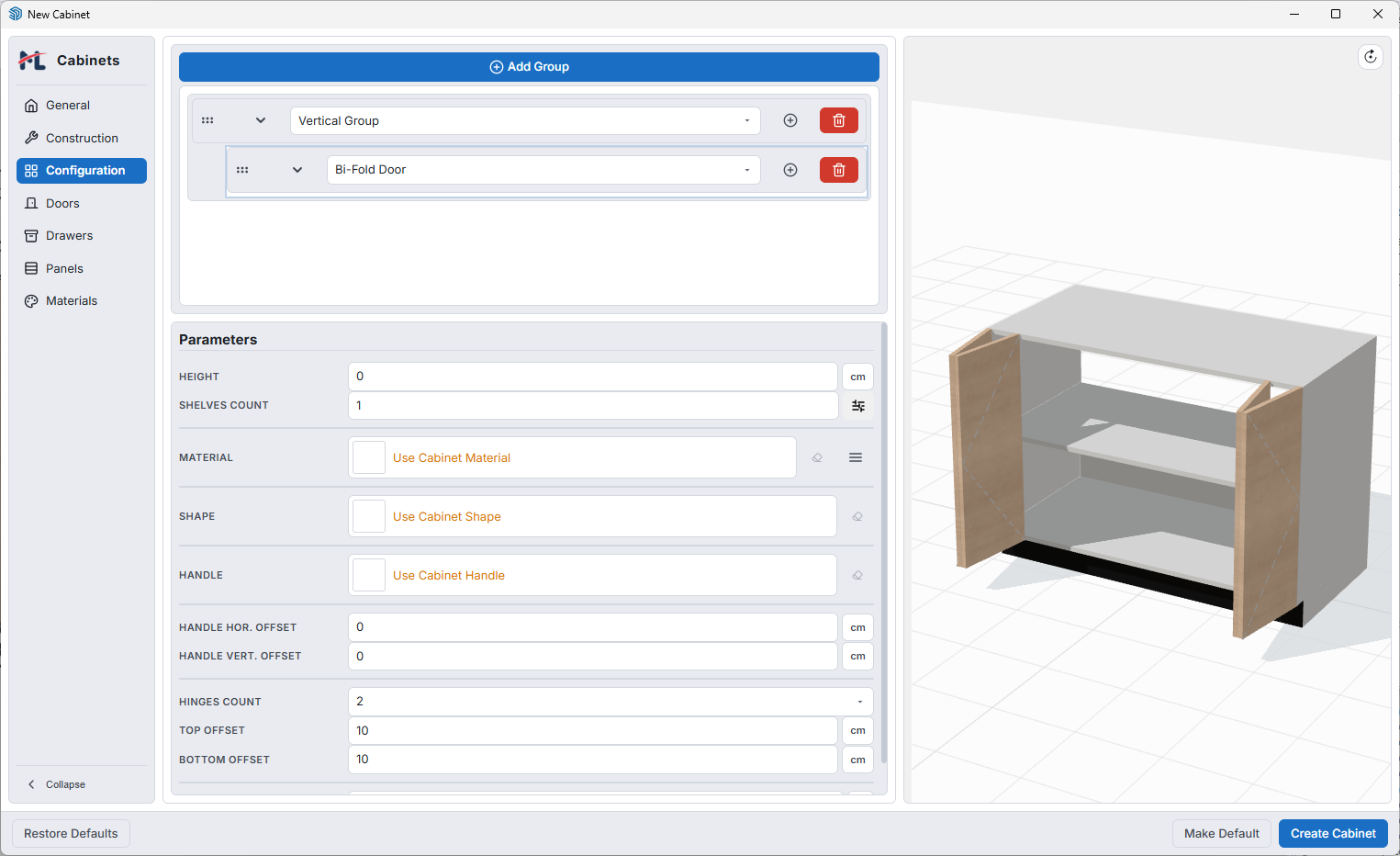Viewport: 1400px width, 856px height.
Task: Click the Shape preview swatch
Action: 369,516
